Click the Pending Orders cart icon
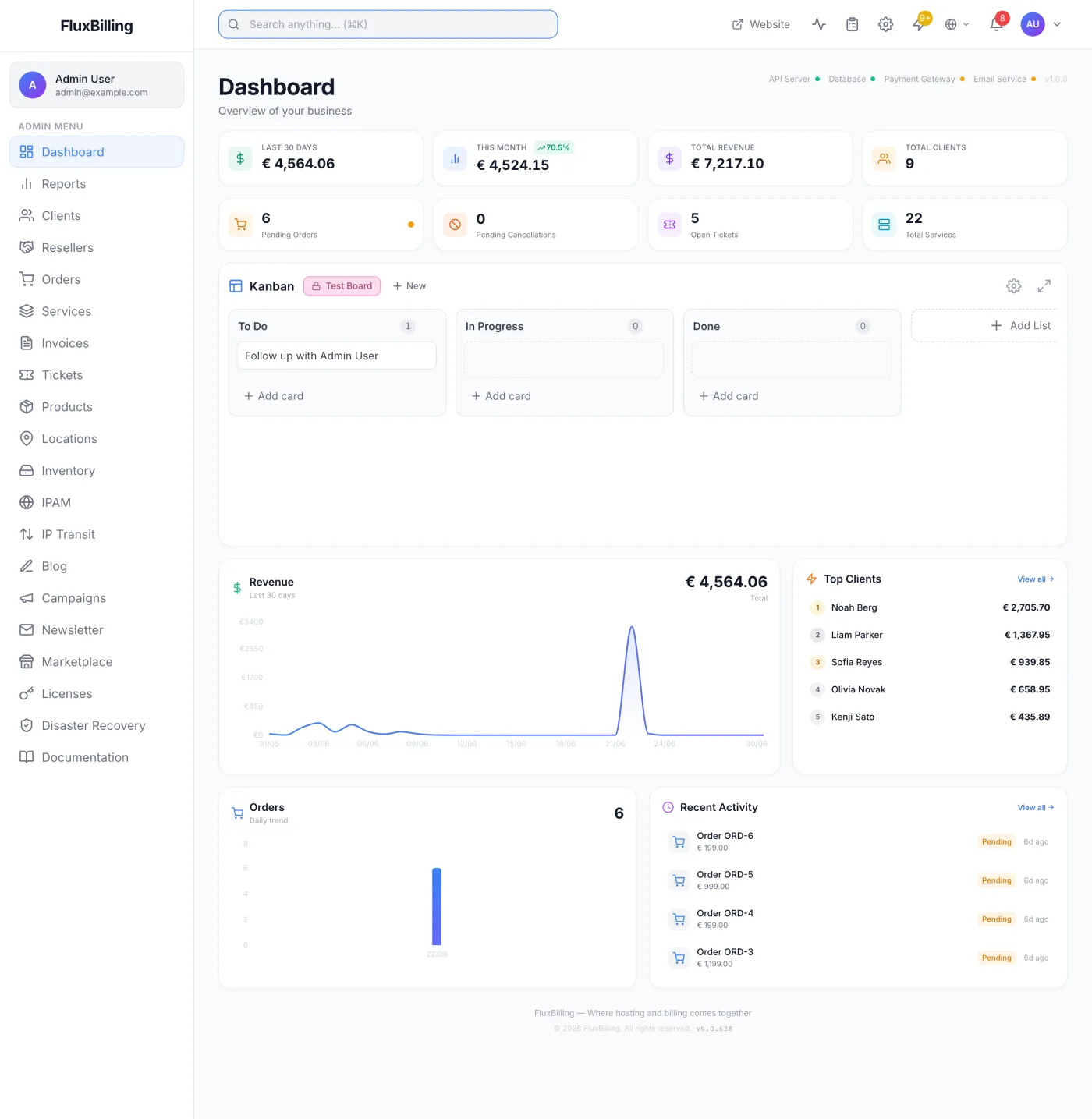Viewport: 1092px width, 1119px height. (240, 225)
